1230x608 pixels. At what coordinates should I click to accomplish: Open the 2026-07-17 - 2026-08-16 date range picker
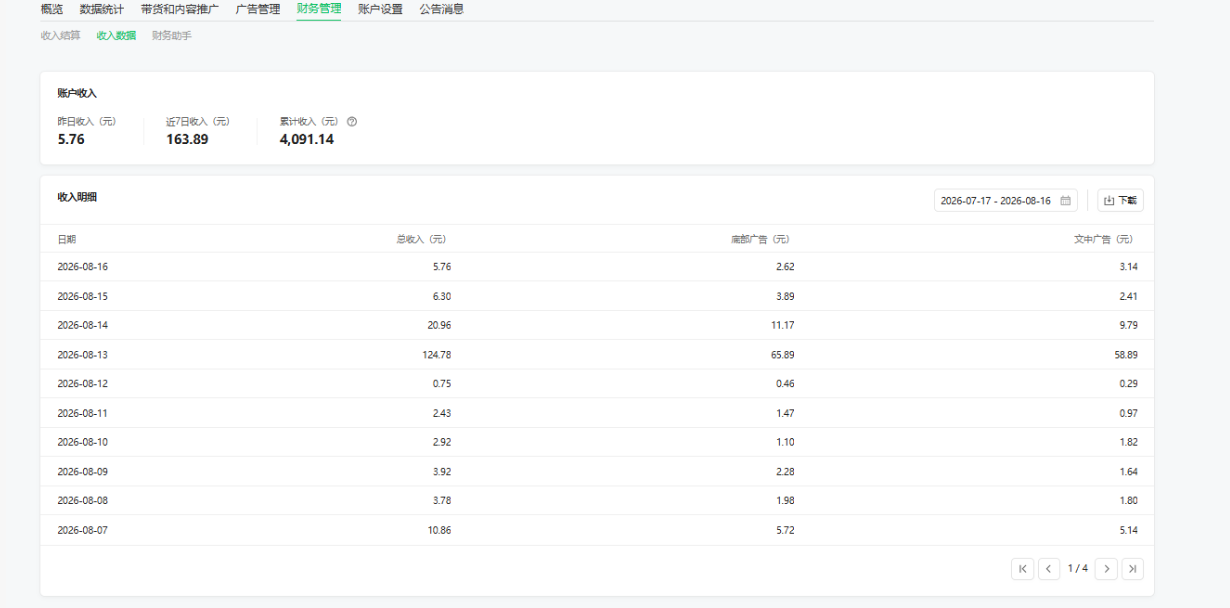pyautogui.click(x=1006, y=200)
